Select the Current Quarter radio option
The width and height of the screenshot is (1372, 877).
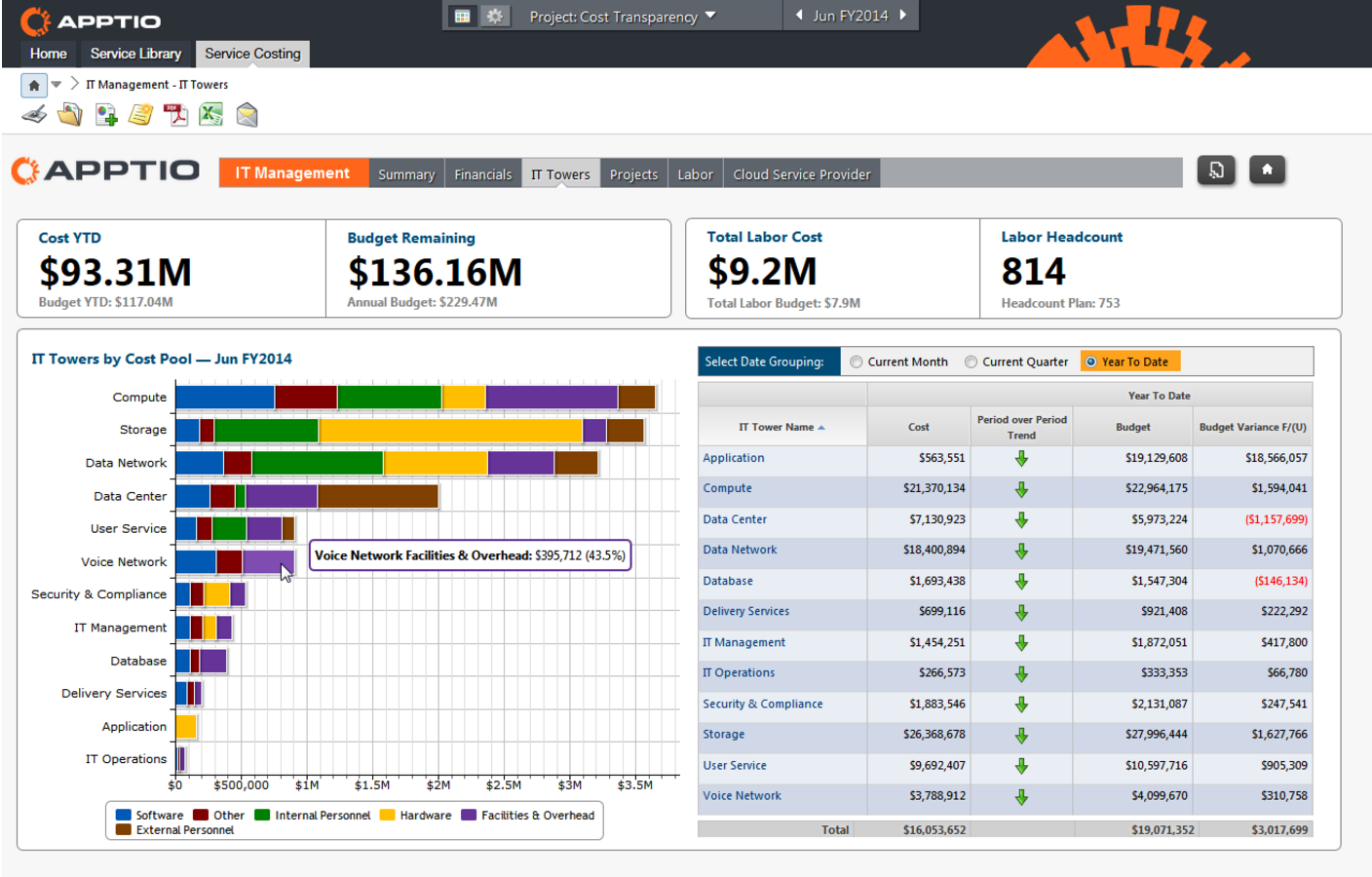click(971, 362)
